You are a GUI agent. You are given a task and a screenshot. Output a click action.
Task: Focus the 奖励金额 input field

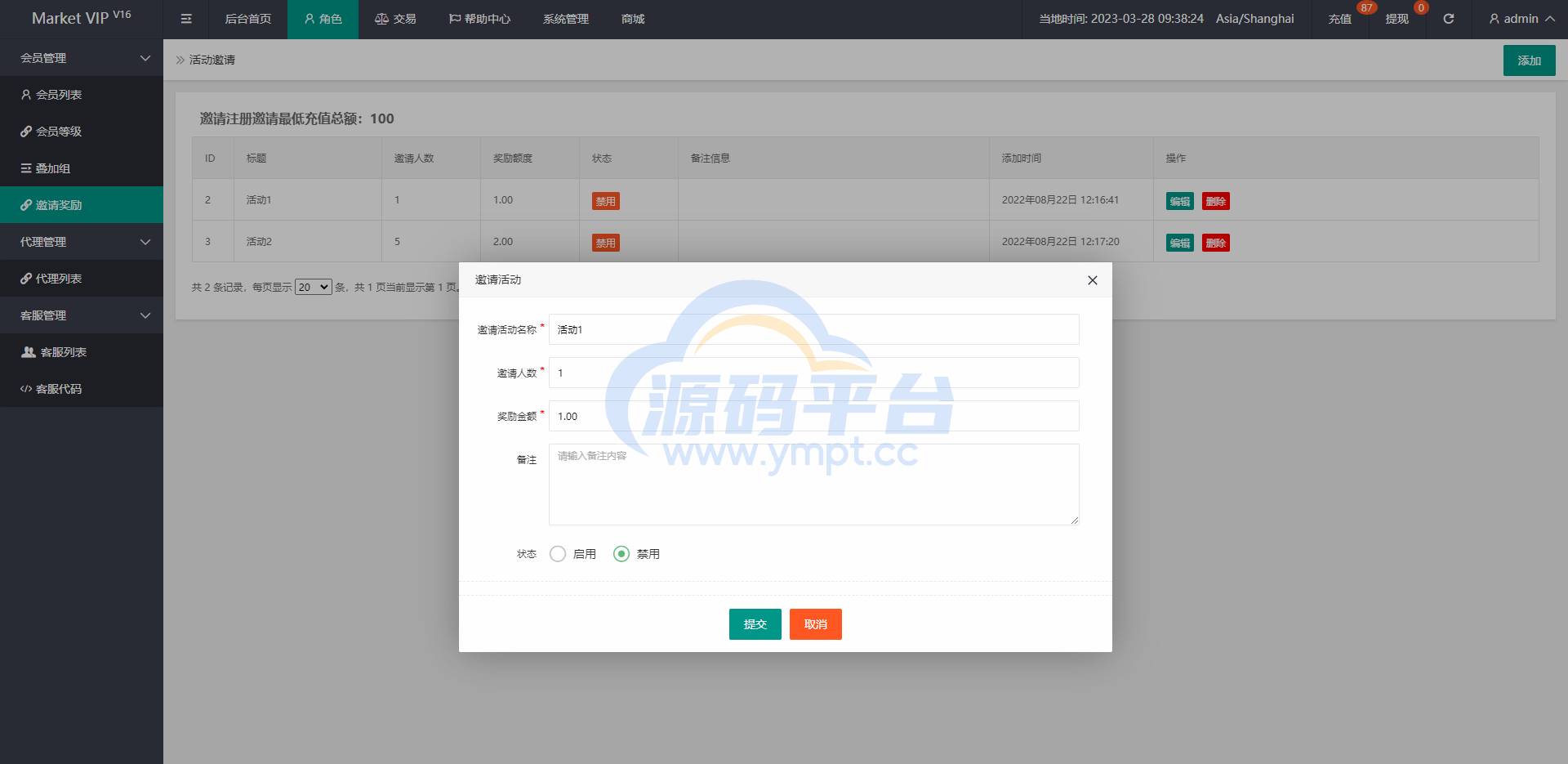pos(813,416)
